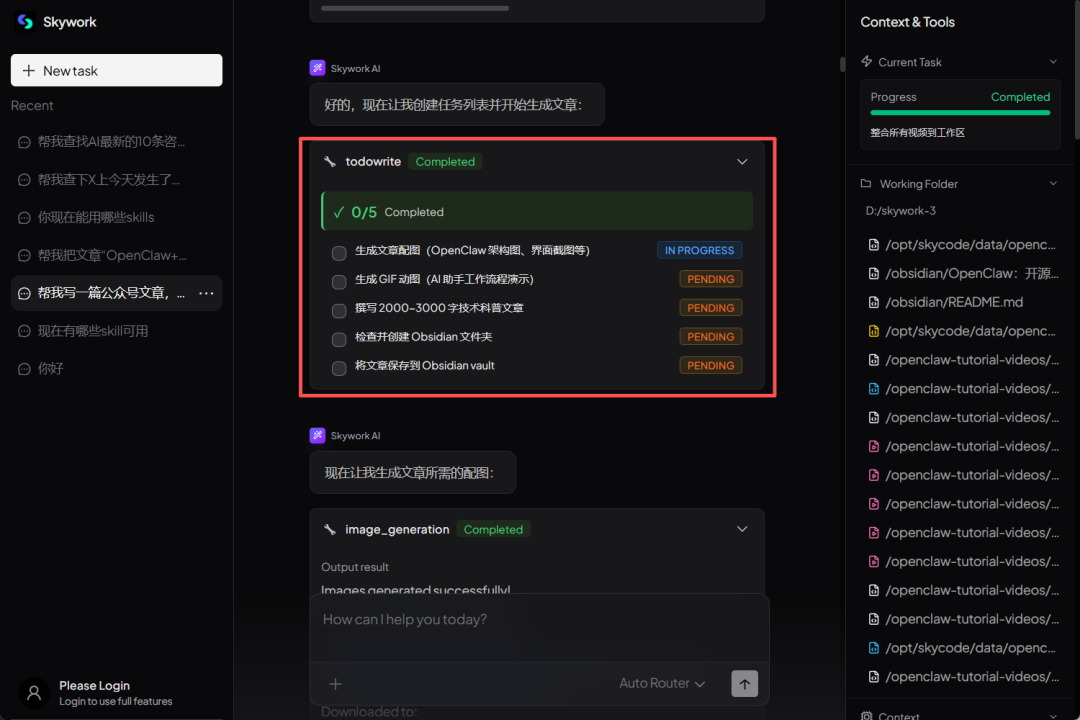
Task: Collapse the Current Task section
Action: click(1053, 62)
